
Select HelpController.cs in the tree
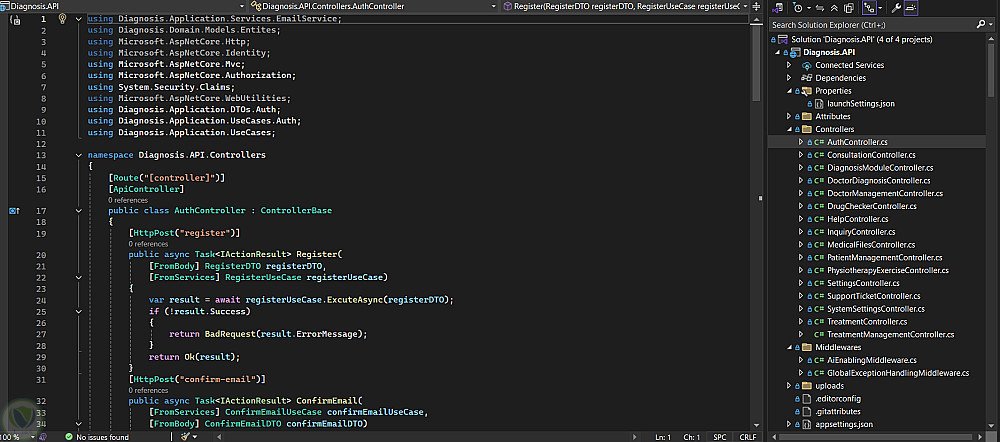point(858,219)
